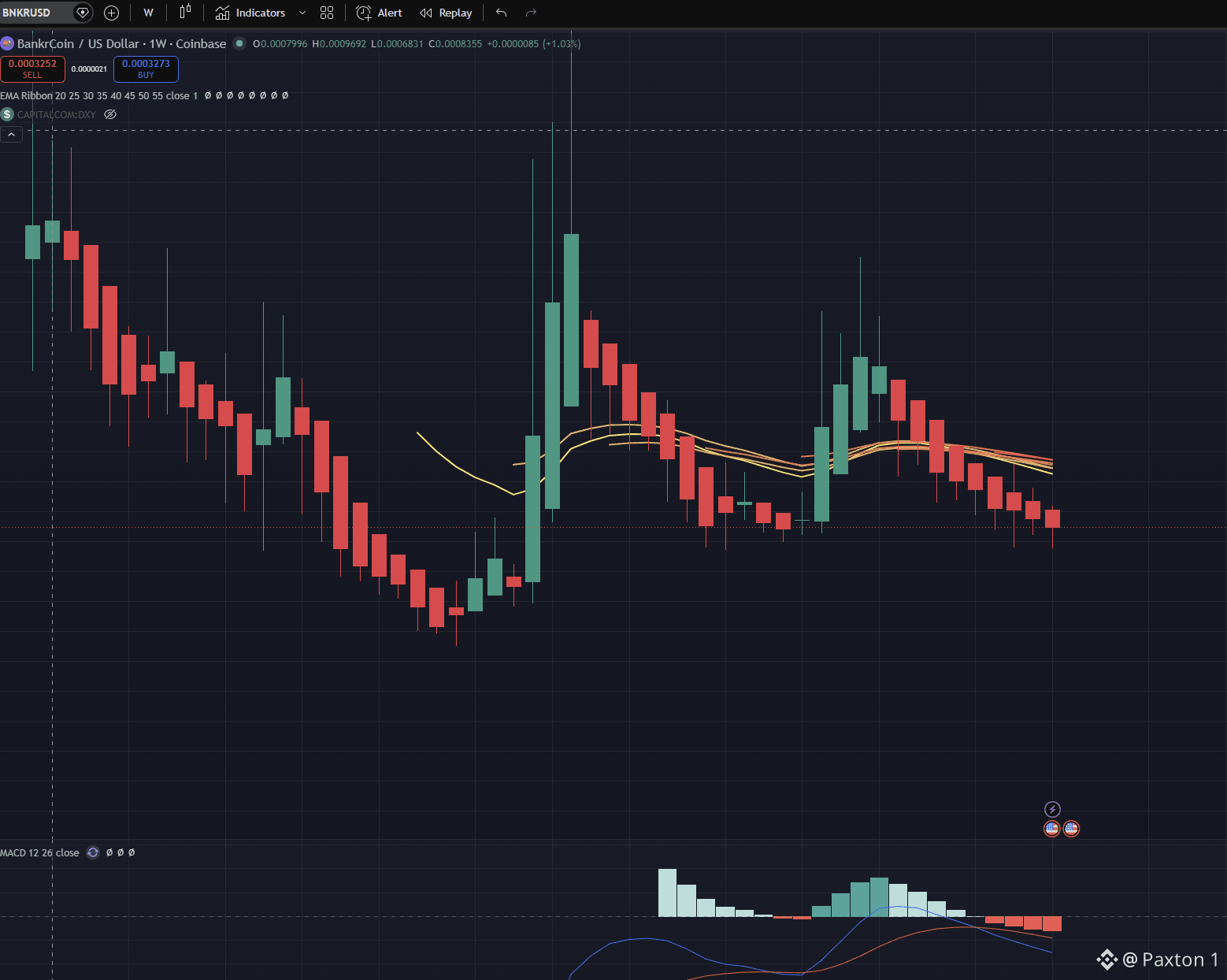Viewport: 1227px width, 980px height.
Task: Open the Indicators dialog
Action: 250,13
